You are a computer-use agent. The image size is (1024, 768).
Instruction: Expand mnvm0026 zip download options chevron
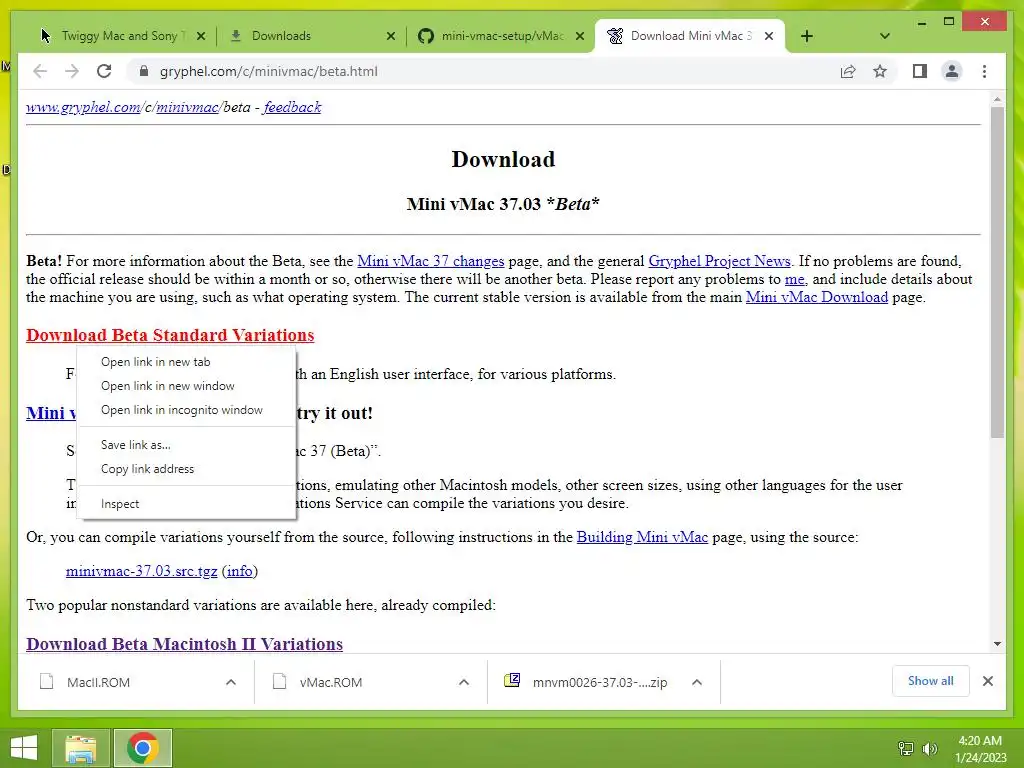tap(697, 682)
